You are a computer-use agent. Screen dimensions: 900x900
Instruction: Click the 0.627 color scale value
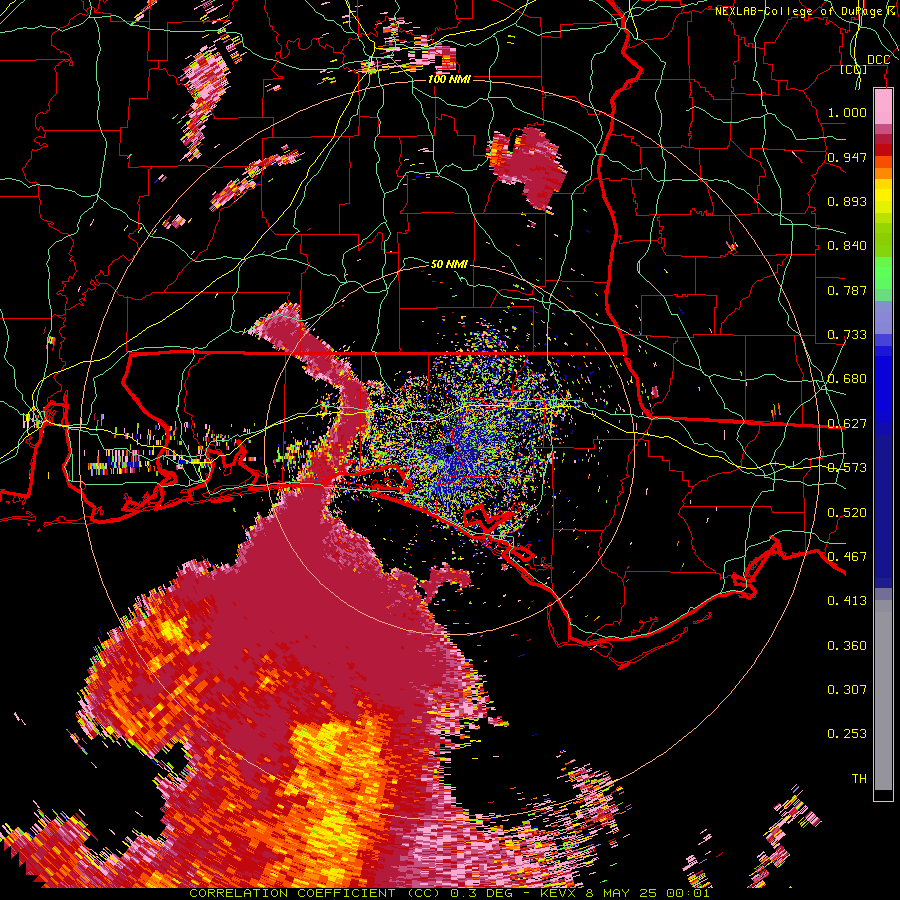(x=847, y=424)
